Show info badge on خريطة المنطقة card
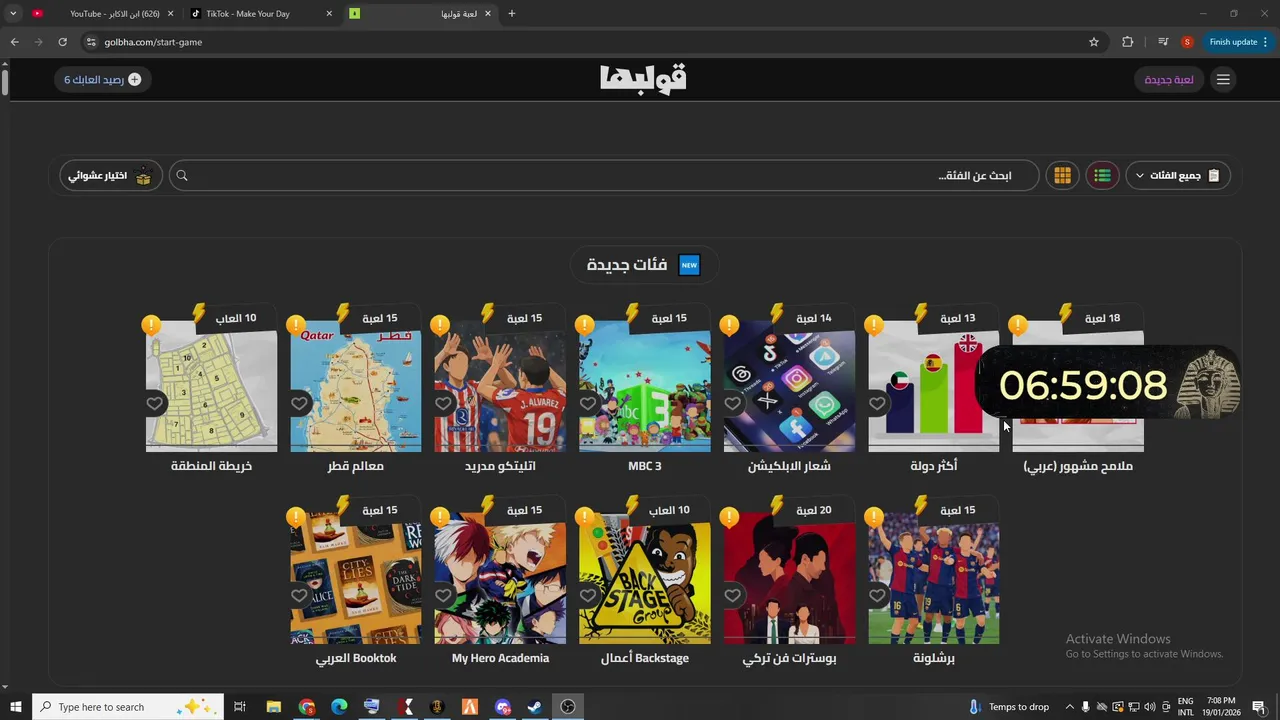The height and width of the screenshot is (720, 1280). point(151,325)
